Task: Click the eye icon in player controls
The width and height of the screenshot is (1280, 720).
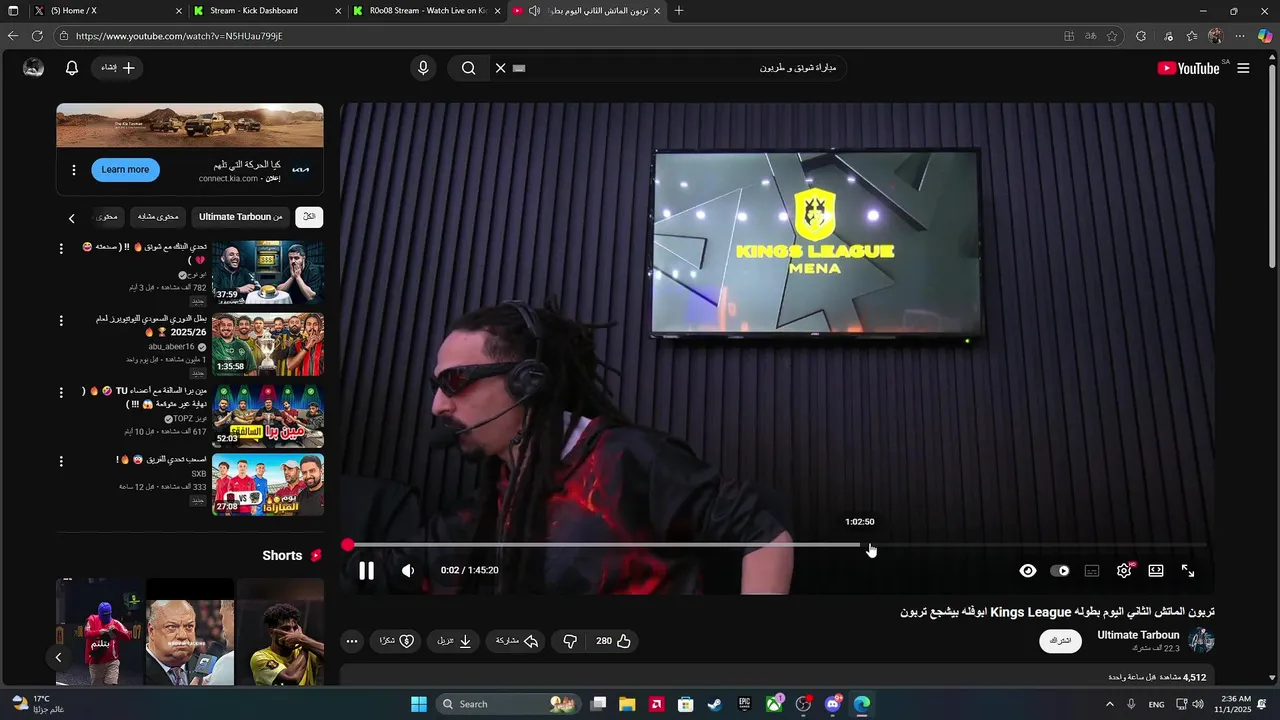Action: 1028,571
